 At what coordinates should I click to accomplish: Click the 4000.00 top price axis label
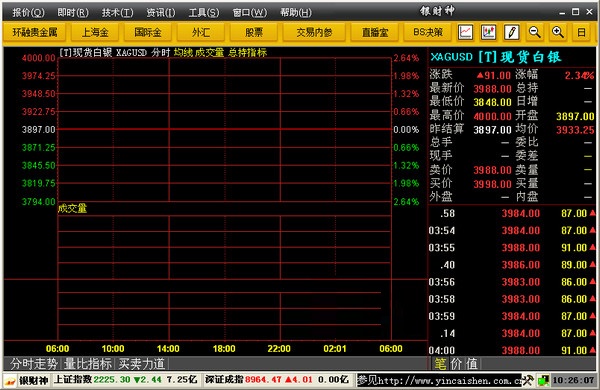pyautogui.click(x=38, y=58)
